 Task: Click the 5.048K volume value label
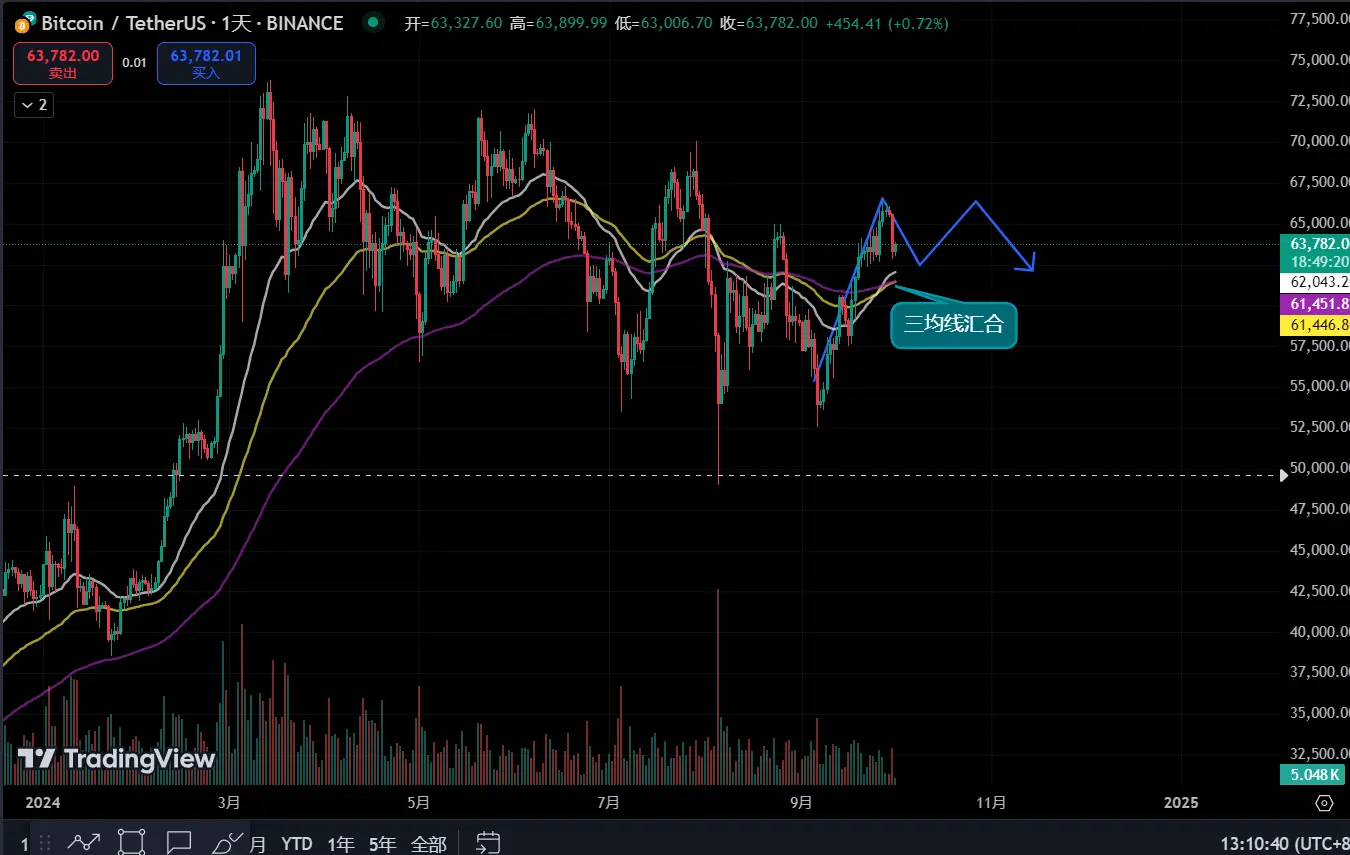(1313, 775)
